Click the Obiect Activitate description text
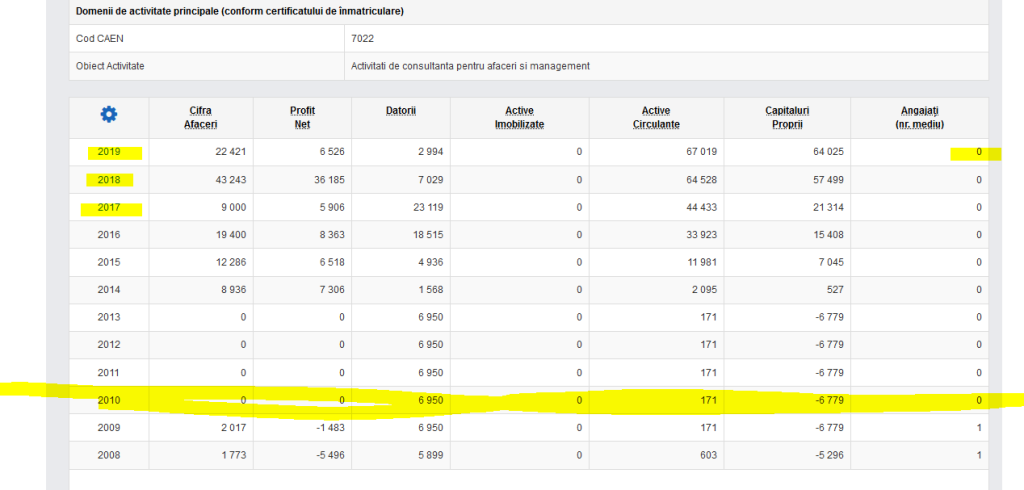 [x=470, y=66]
